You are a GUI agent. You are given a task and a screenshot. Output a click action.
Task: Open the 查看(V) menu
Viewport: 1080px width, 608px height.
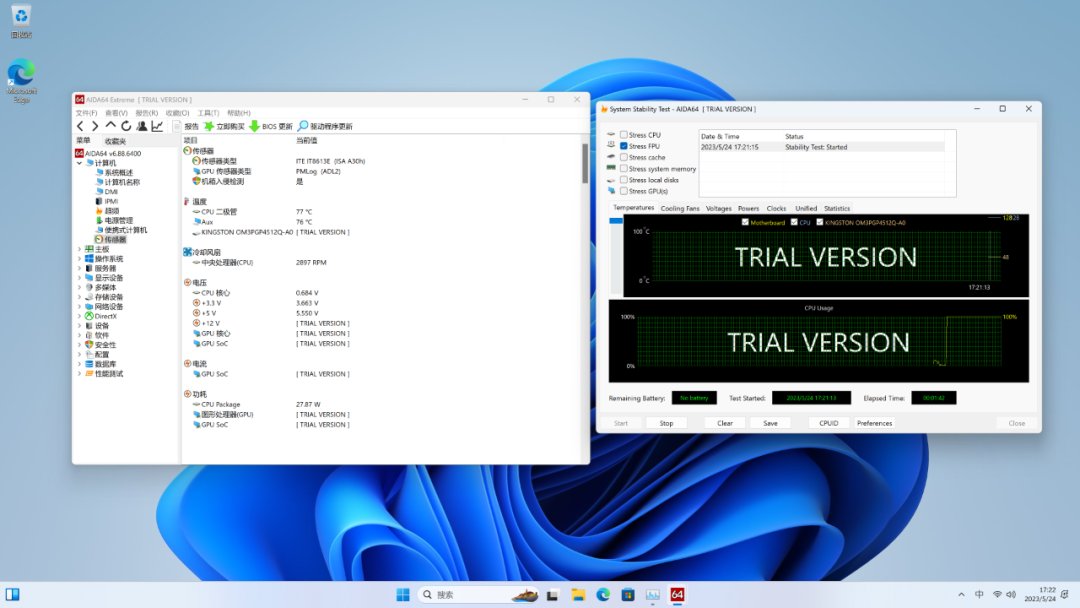(x=116, y=113)
